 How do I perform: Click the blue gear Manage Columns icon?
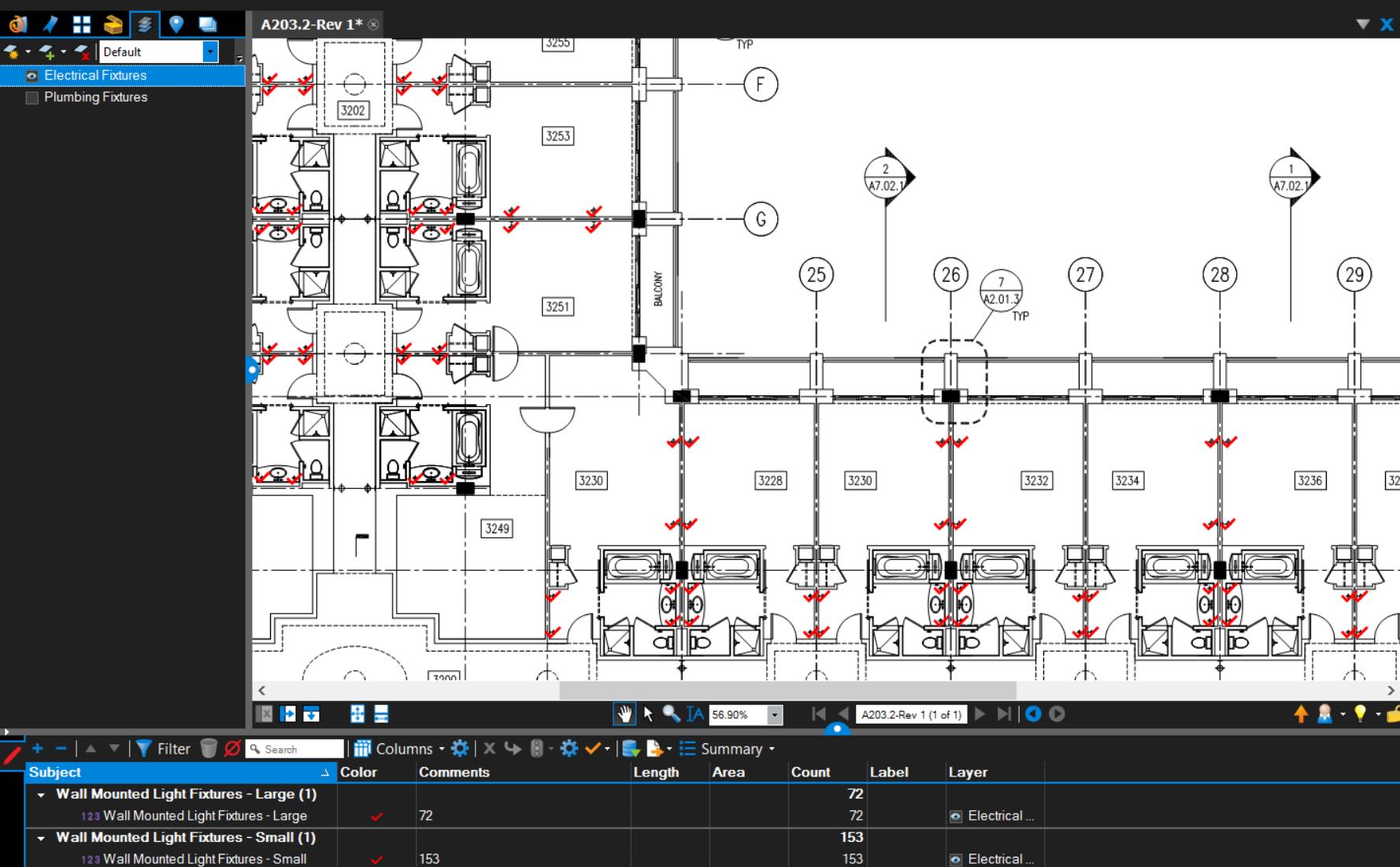tap(459, 749)
